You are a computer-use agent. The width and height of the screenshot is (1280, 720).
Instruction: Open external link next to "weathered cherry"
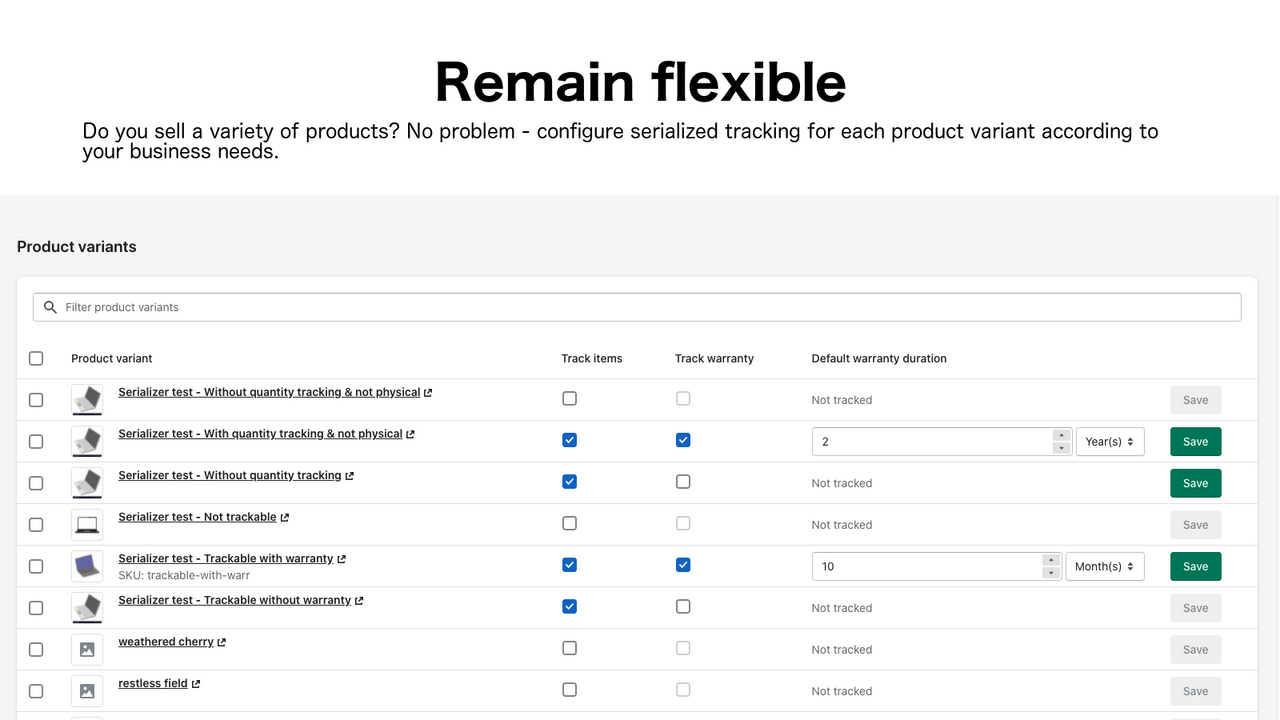pos(222,641)
